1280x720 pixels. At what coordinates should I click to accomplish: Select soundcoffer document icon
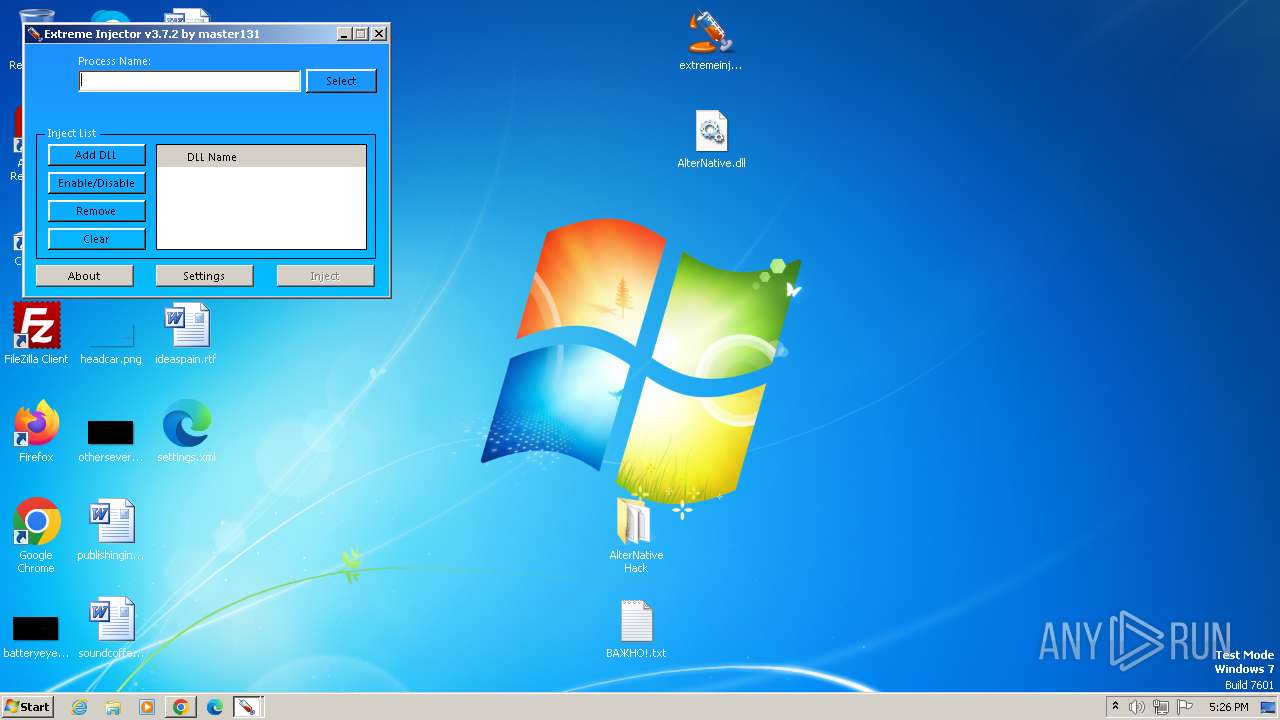(111, 627)
